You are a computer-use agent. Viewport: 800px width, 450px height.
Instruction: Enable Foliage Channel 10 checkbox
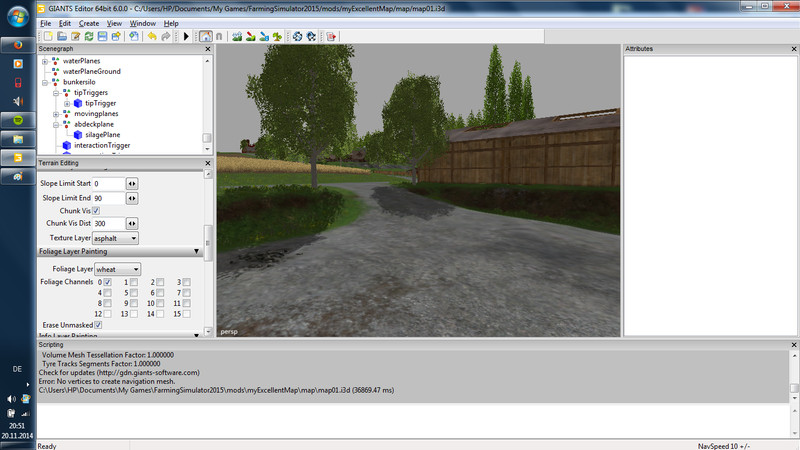160,304
